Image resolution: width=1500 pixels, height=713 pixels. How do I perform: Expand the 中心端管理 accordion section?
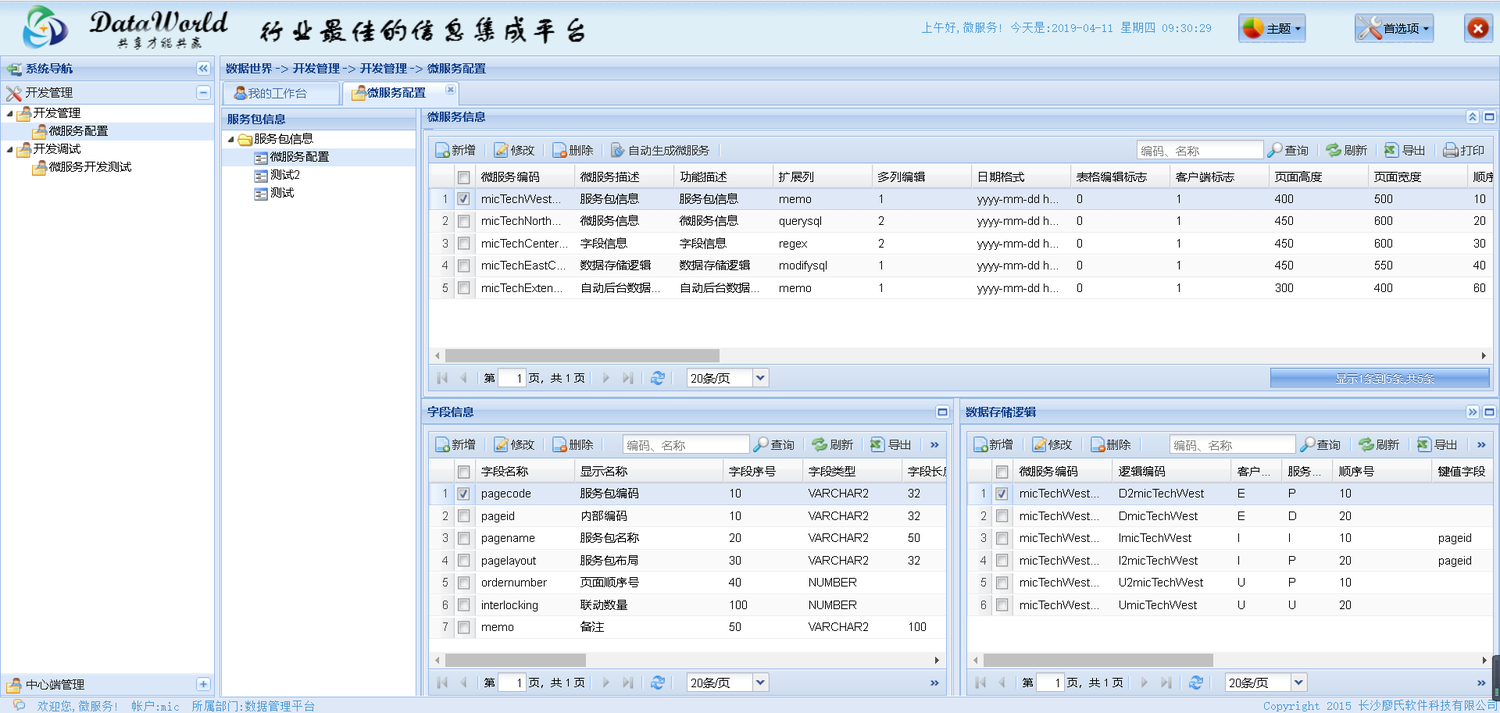pos(203,684)
